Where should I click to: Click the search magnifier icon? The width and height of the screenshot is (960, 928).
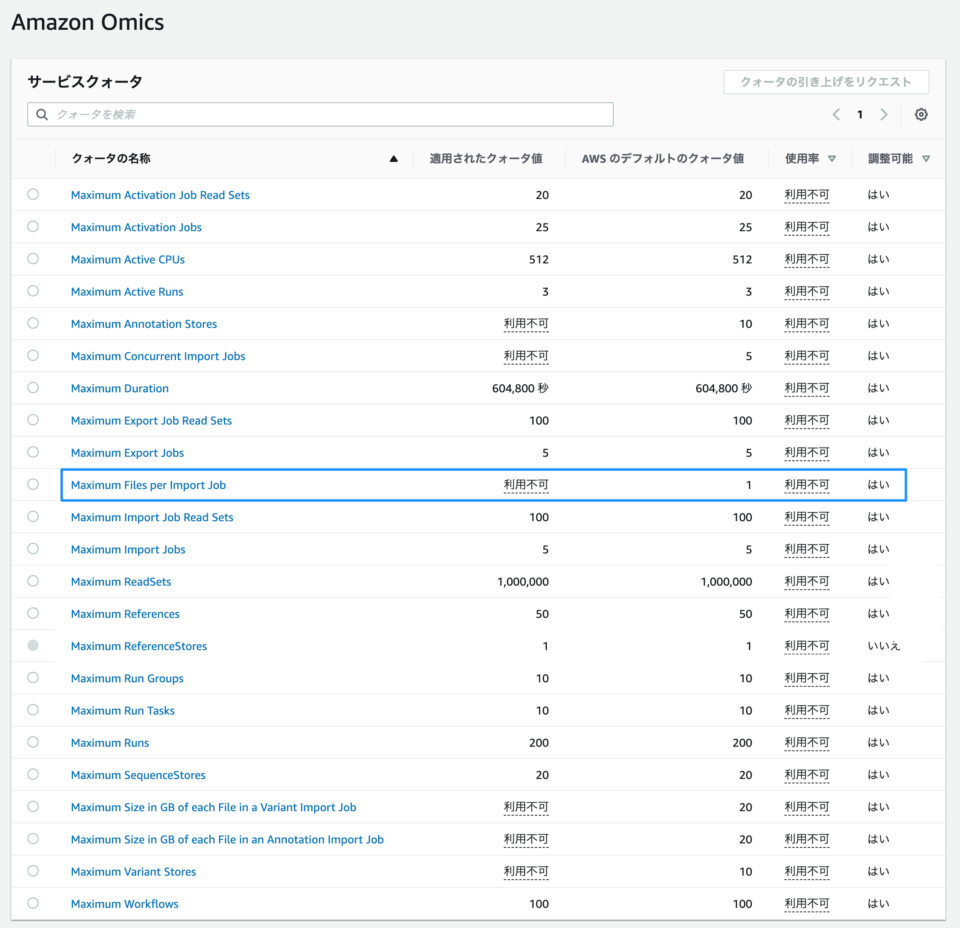tap(42, 114)
